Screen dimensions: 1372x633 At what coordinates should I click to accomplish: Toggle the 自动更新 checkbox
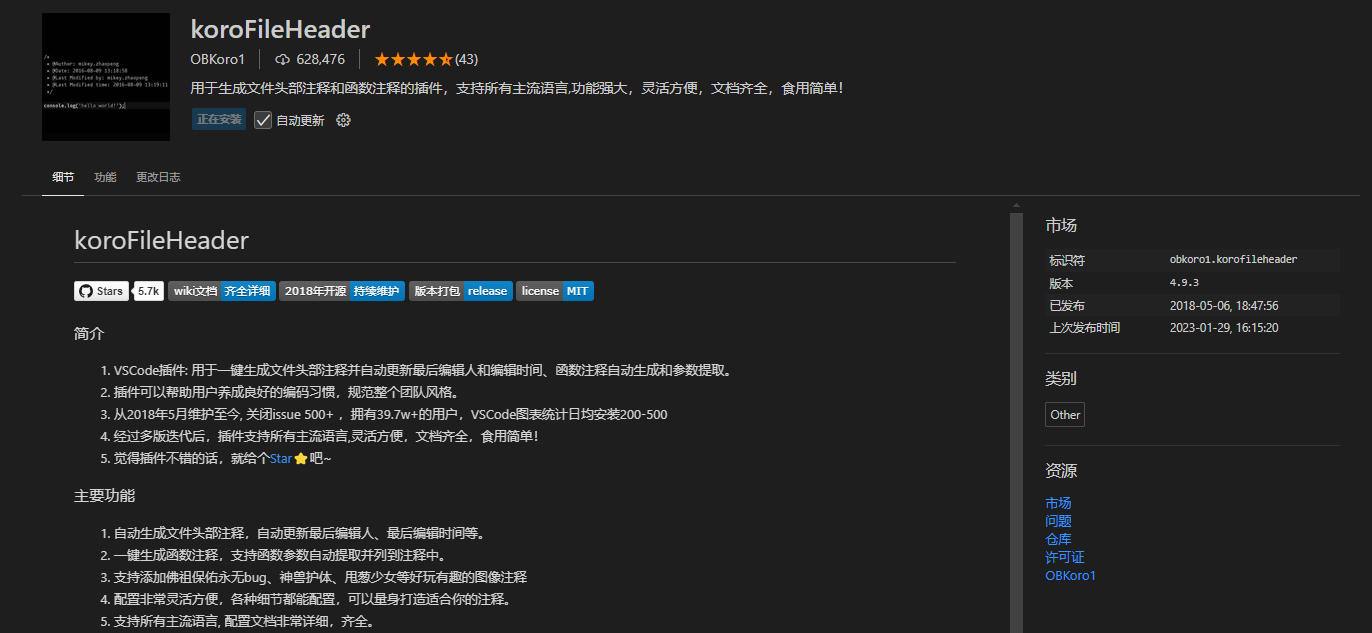[x=263, y=120]
